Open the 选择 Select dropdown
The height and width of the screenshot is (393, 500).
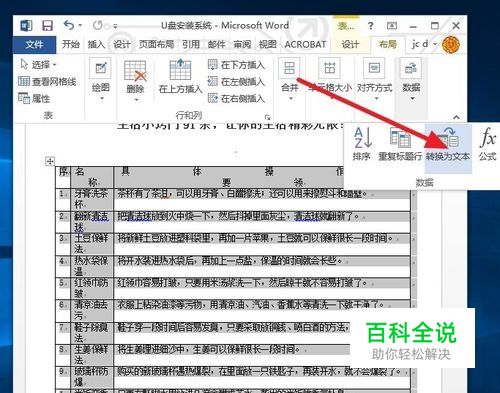[39, 64]
